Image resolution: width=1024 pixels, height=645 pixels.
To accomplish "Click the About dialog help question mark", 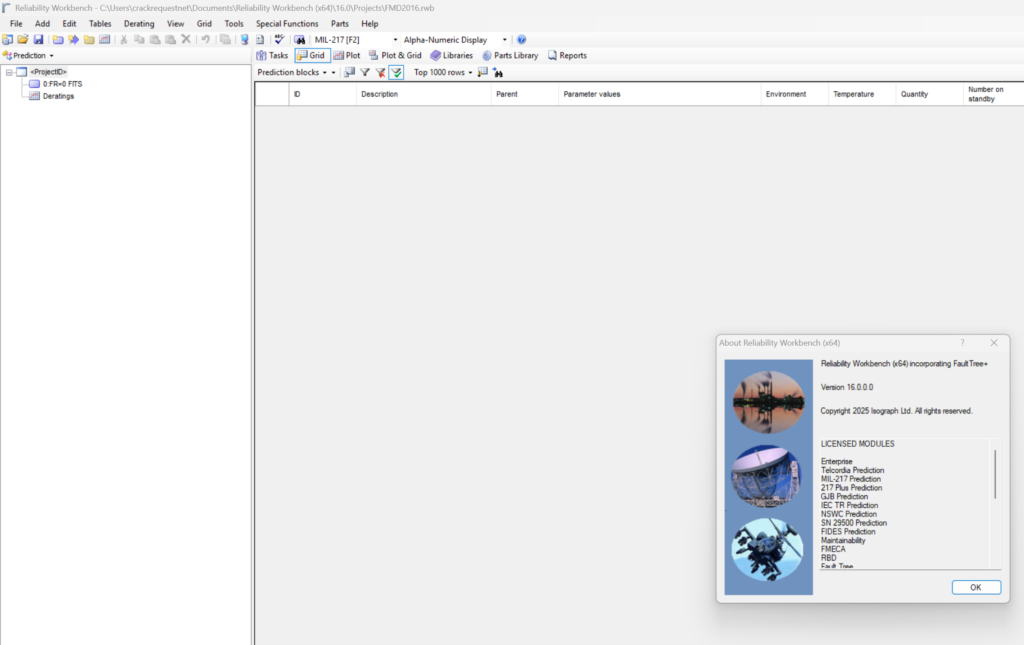I will click(962, 343).
